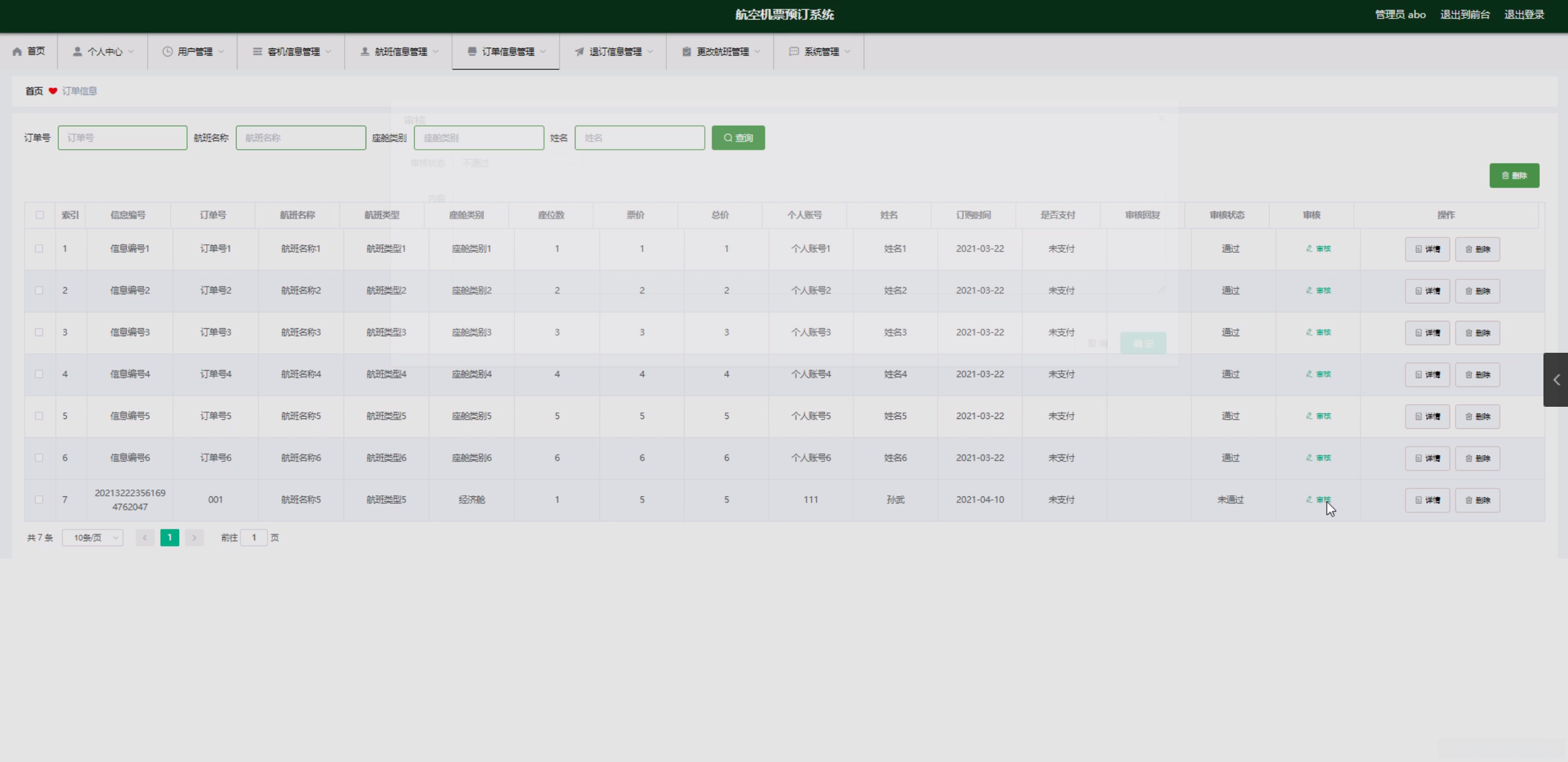Open the 10条/页 page size dropdown
The image size is (1568, 762).
tap(93, 538)
